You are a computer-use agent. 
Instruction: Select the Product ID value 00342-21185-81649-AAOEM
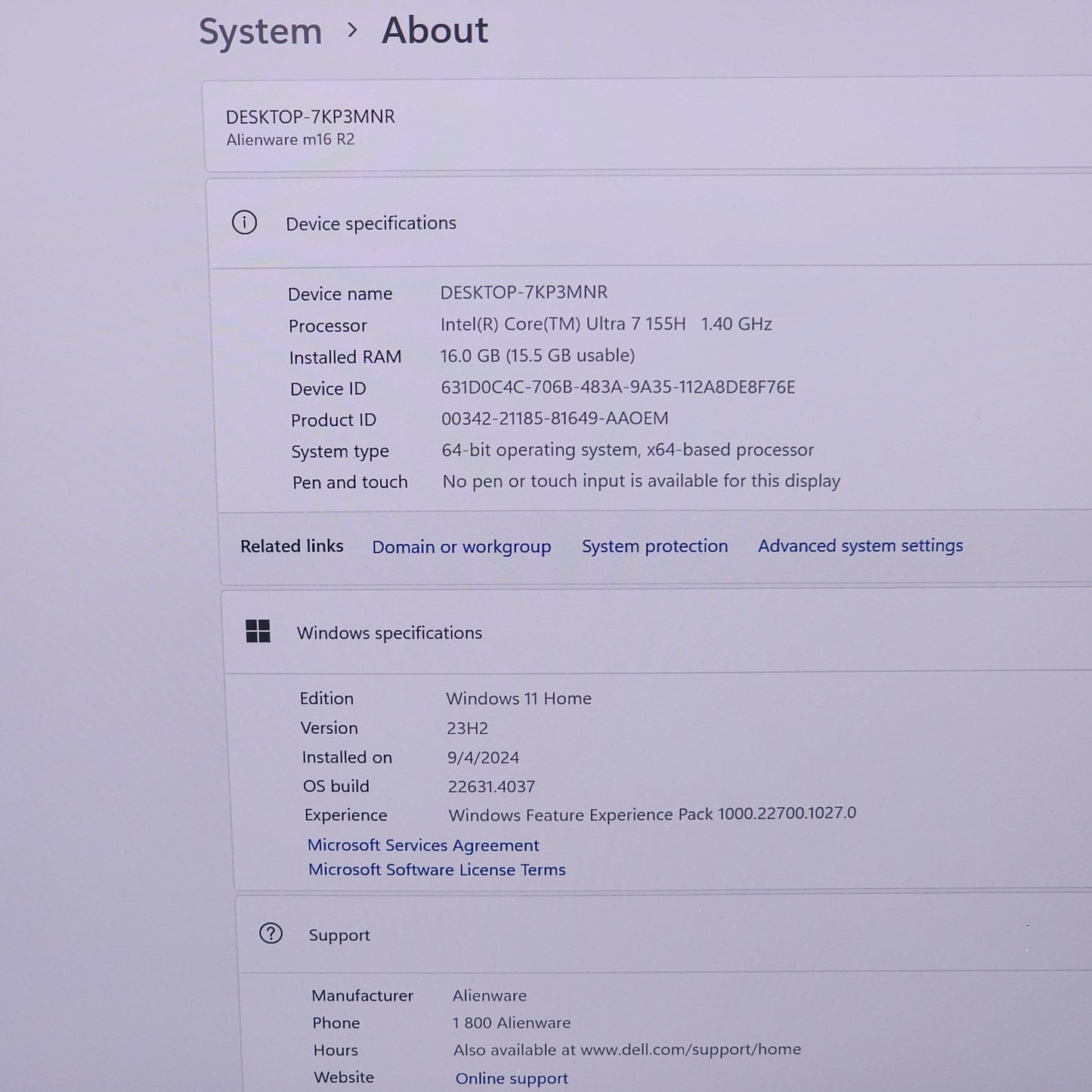click(555, 418)
